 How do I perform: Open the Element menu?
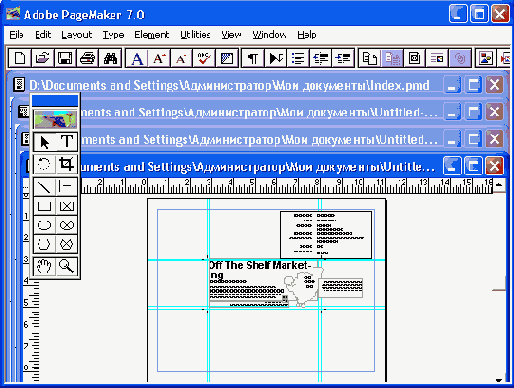[x=152, y=35]
